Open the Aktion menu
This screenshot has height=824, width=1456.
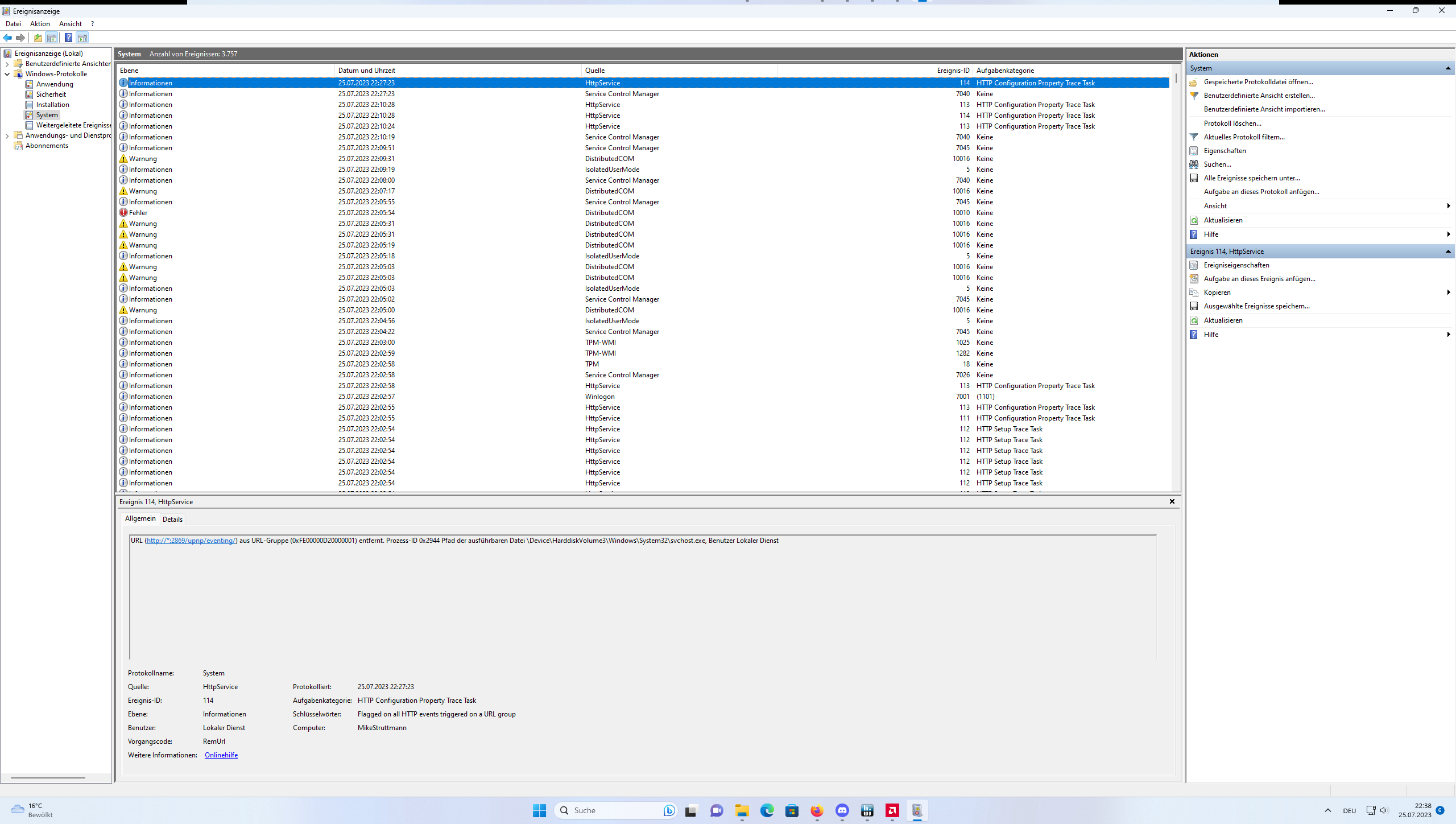coord(40,24)
